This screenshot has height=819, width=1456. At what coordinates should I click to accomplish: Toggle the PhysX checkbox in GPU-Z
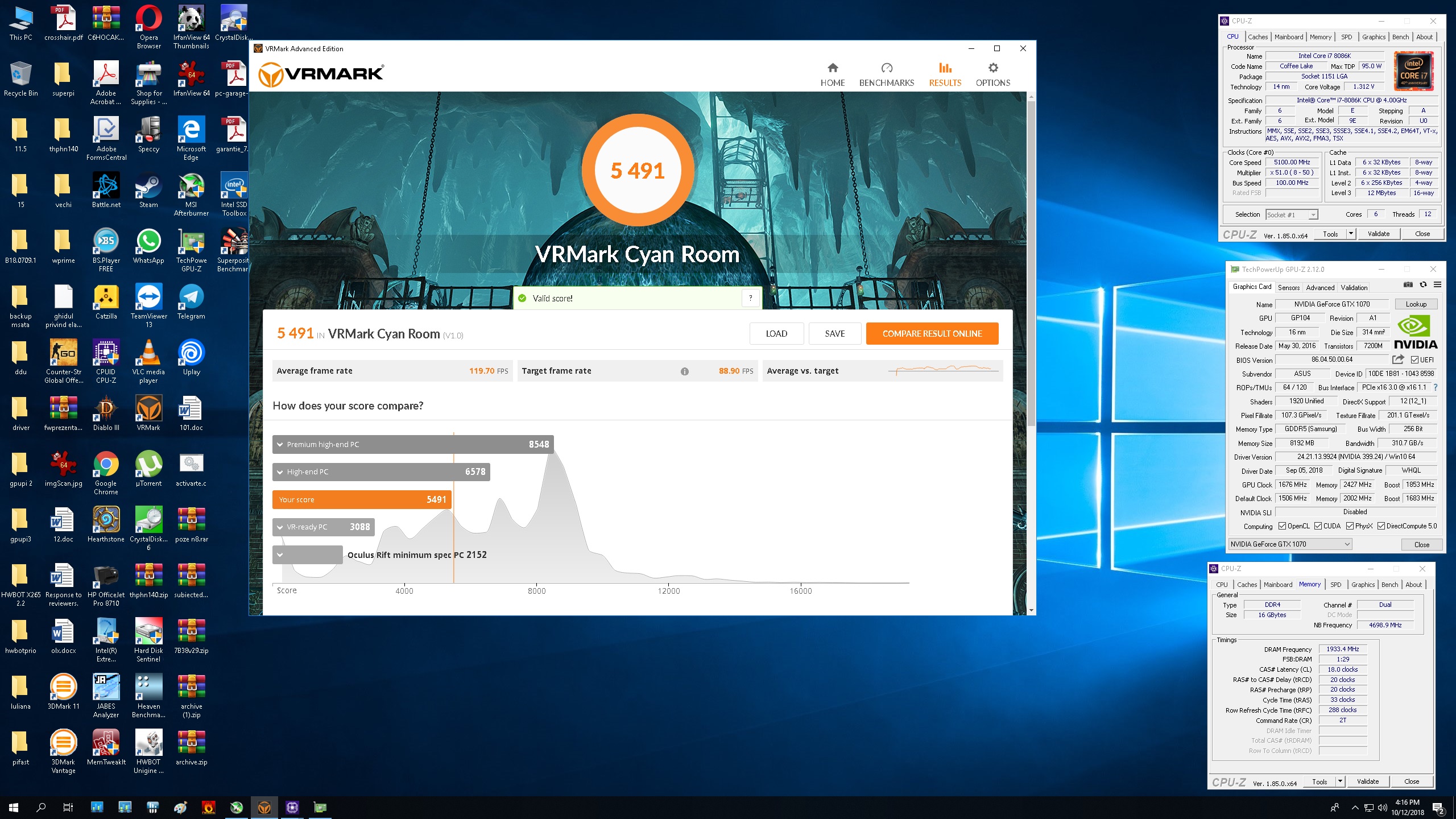pyautogui.click(x=1350, y=526)
